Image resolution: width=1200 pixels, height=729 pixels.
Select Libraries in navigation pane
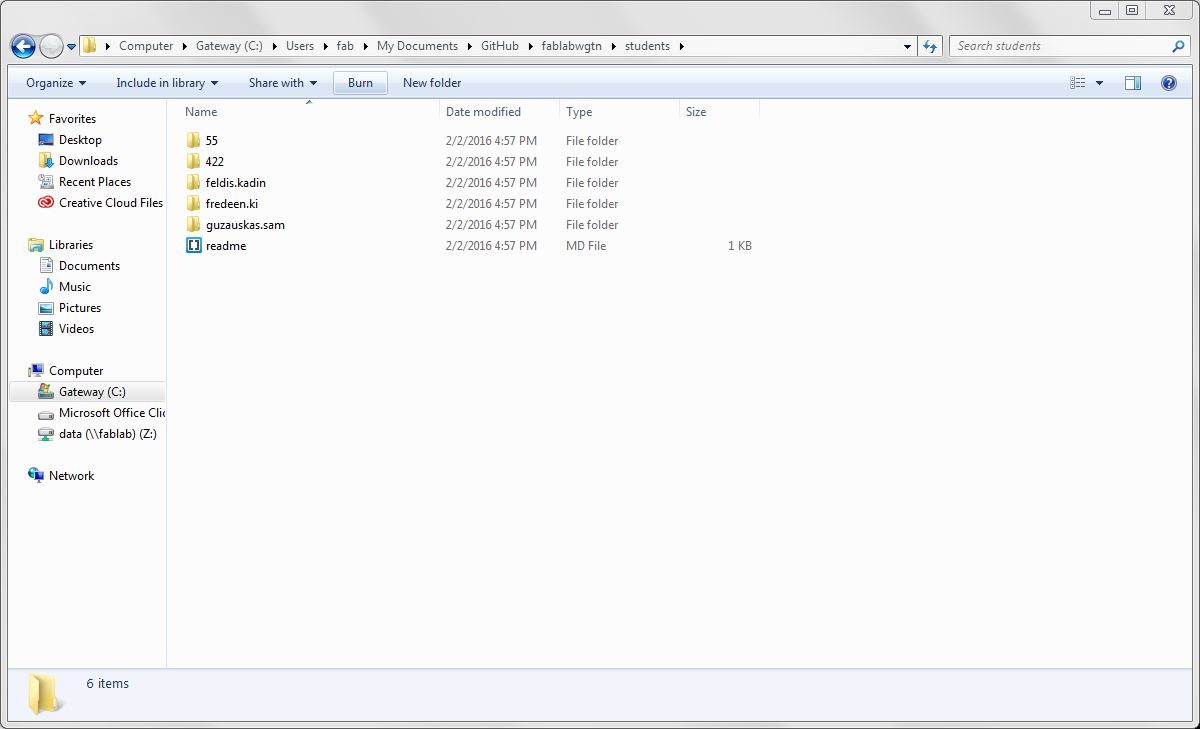[x=71, y=245]
